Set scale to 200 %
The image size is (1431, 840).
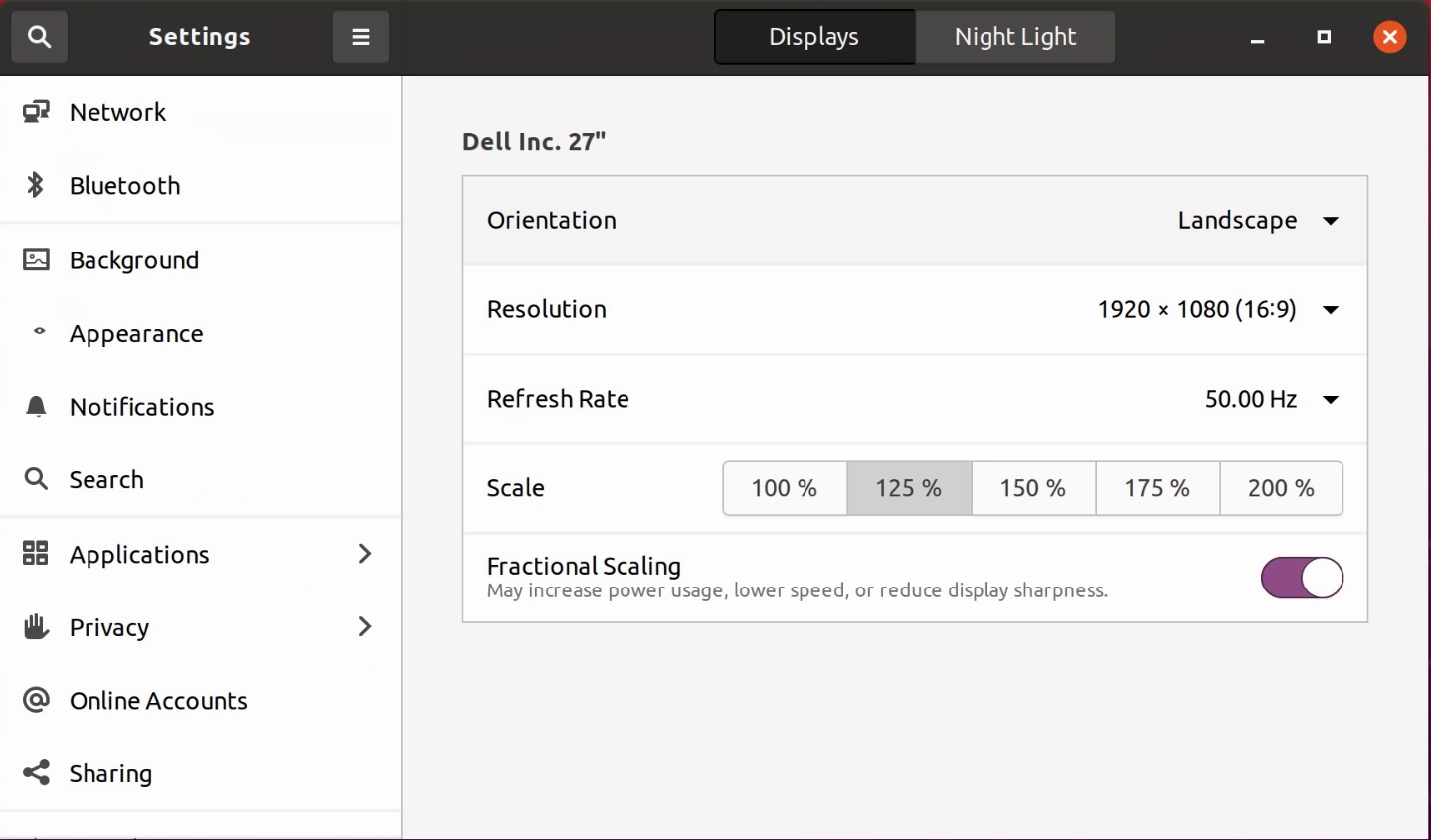click(x=1281, y=488)
